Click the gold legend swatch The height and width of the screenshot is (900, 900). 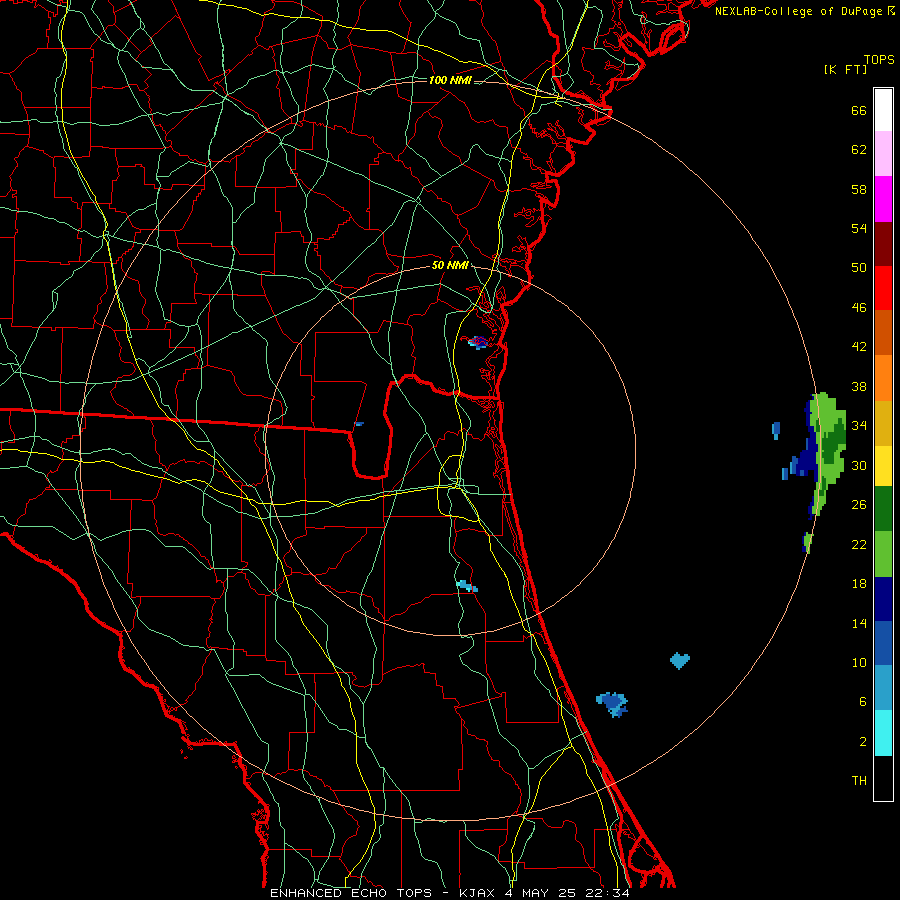click(883, 423)
